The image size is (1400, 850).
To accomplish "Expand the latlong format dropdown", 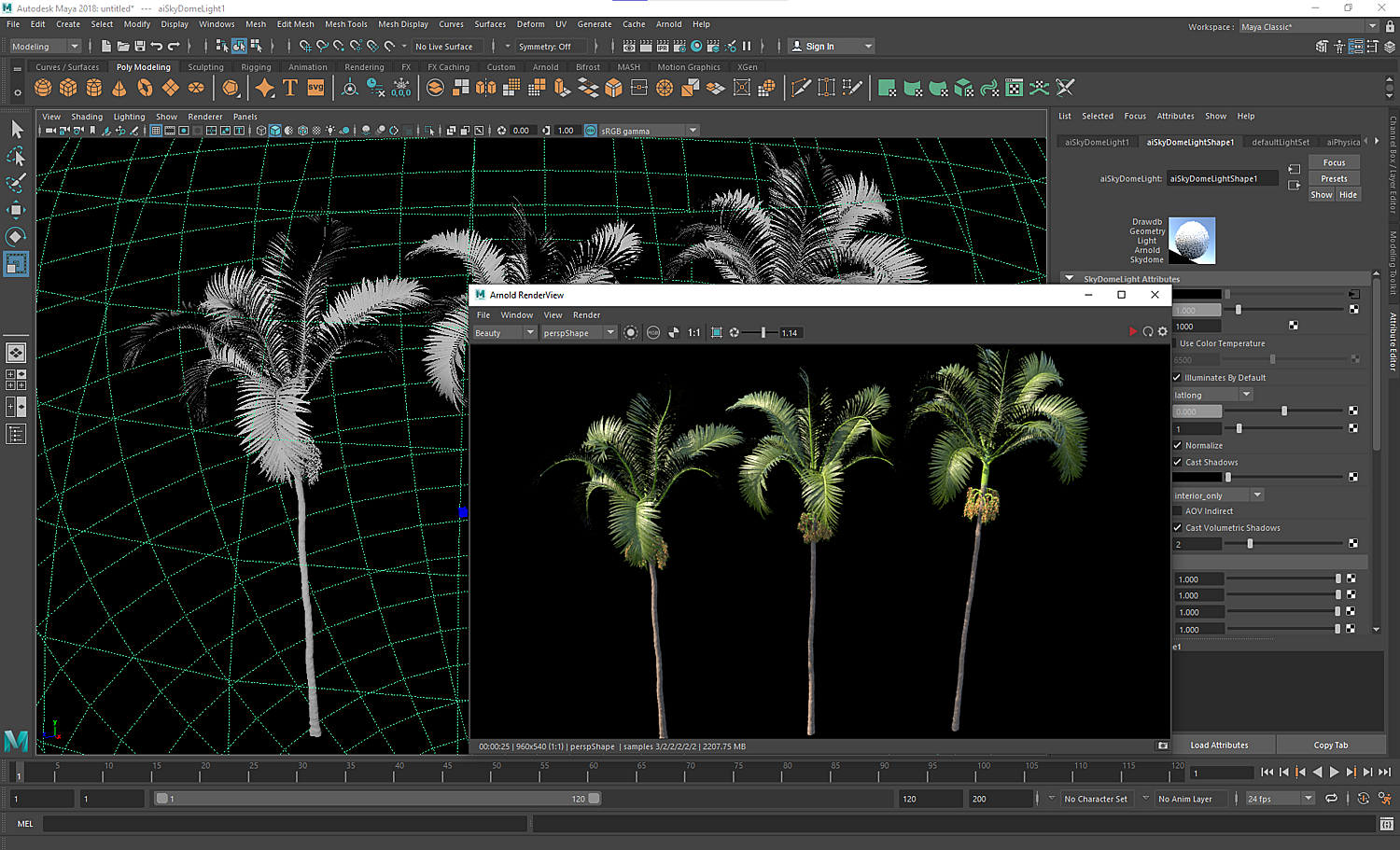I will tap(1211, 395).
